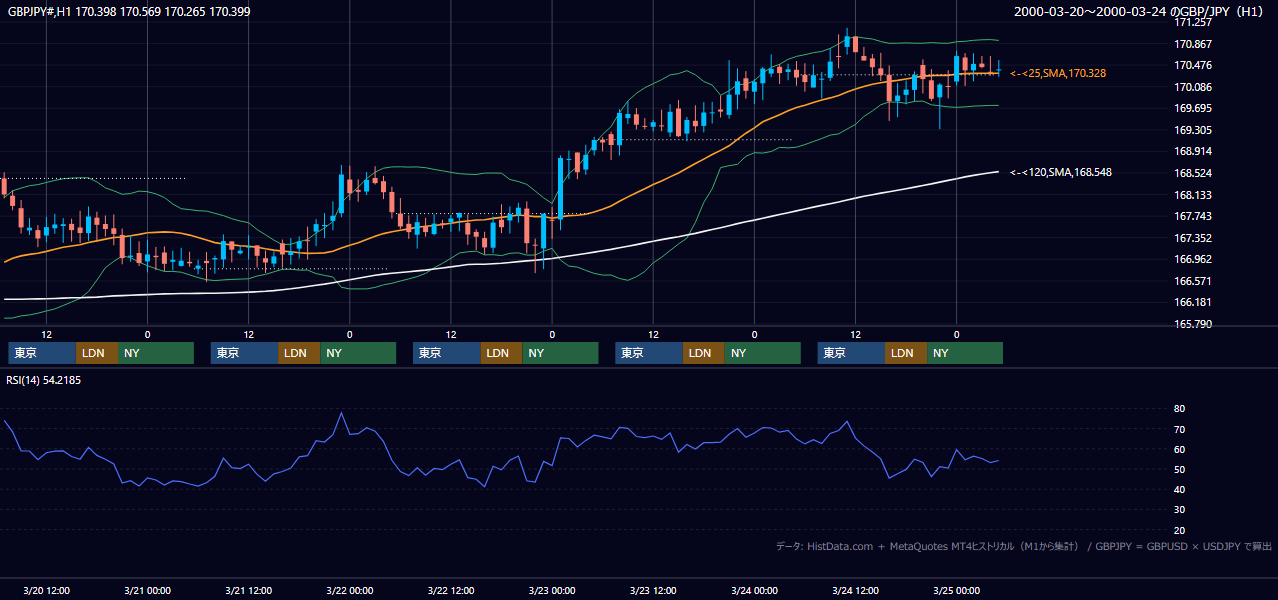Click the leftmost LDN session box

pyautogui.click(x=97, y=353)
